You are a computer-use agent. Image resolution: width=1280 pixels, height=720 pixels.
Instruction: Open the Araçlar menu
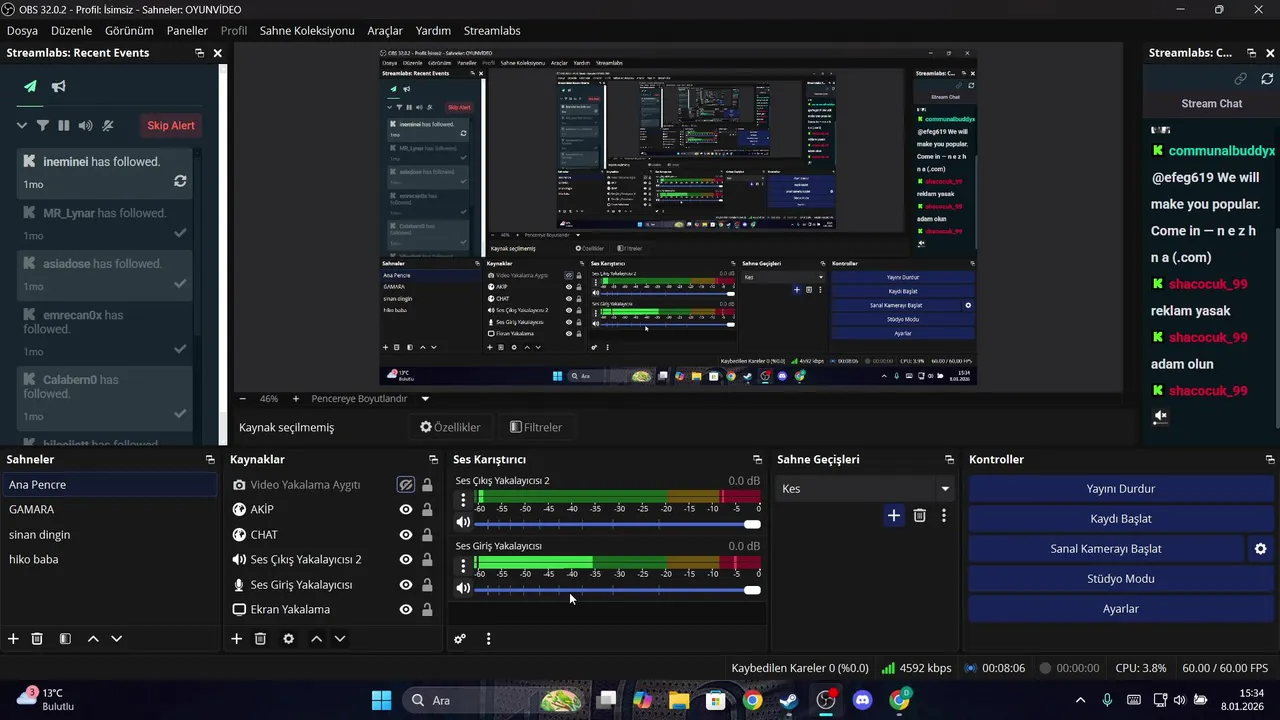click(x=385, y=31)
